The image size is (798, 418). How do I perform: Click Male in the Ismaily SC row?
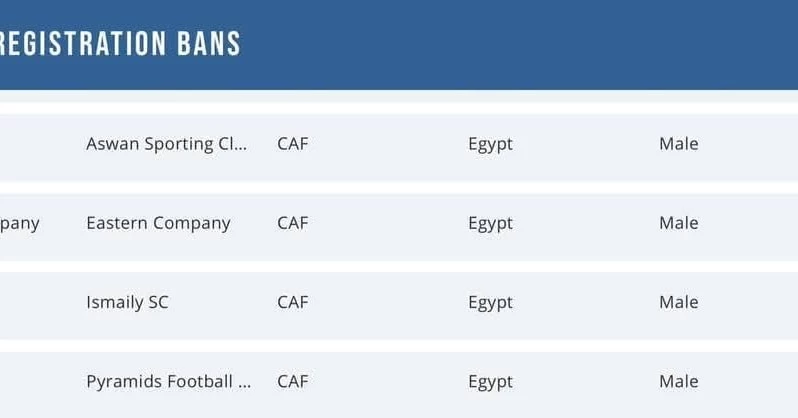tap(678, 302)
